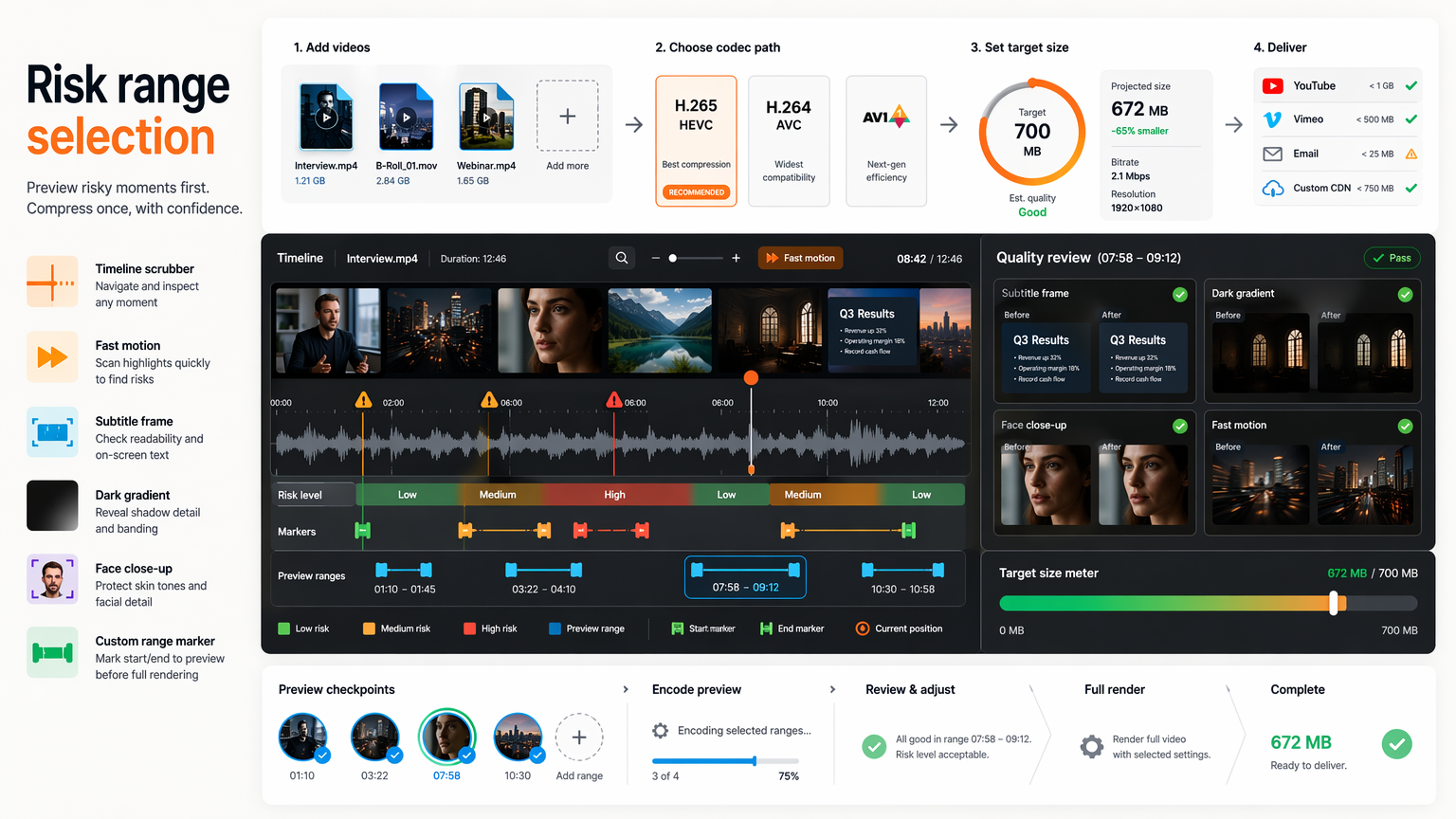This screenshot has height=819, width=1456.
Task: Toggle the Dark gradient green check
Action: click(x=1405, y=295)
